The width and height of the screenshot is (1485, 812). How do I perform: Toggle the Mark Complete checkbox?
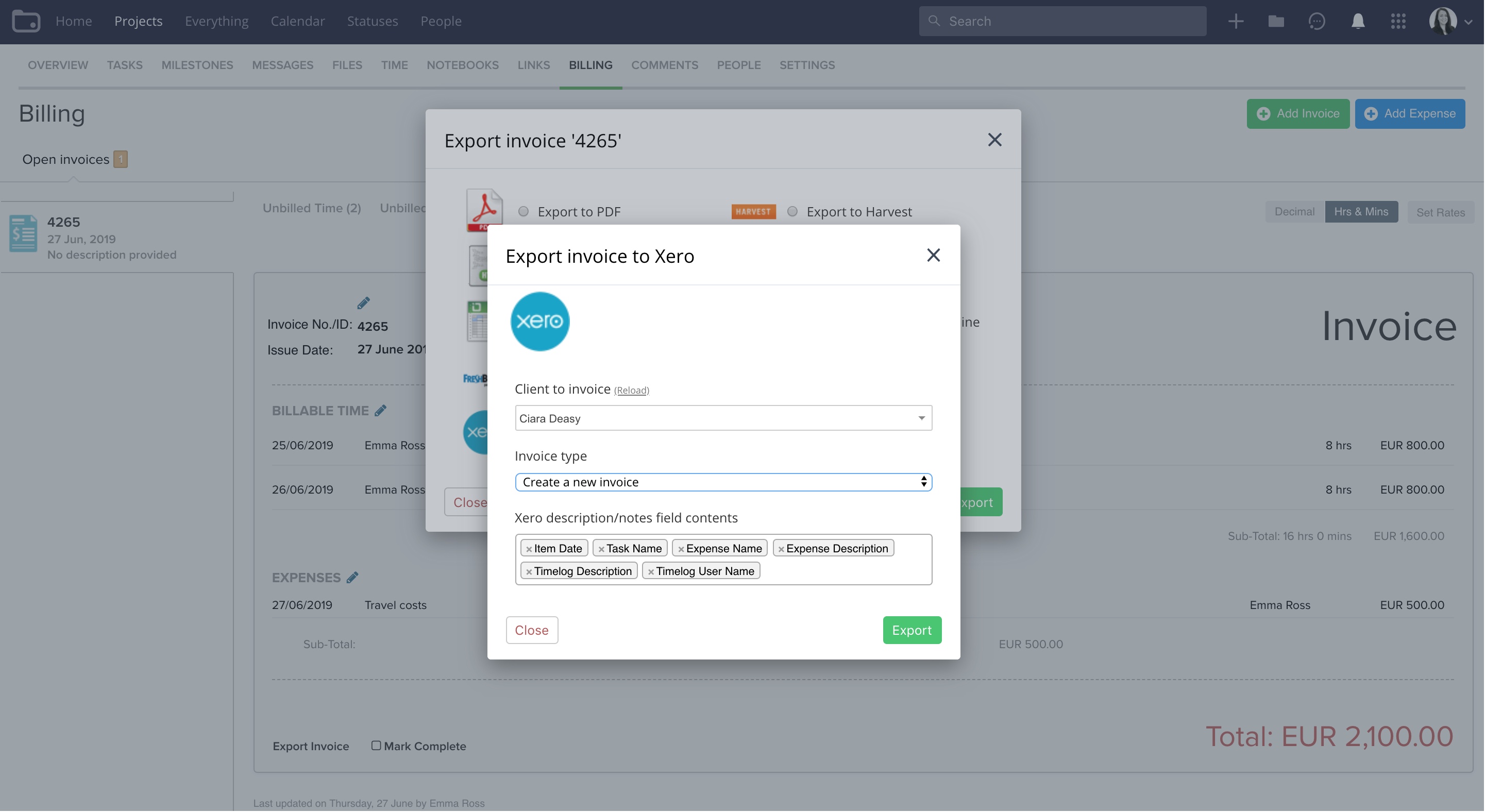[x=376, y=746]
